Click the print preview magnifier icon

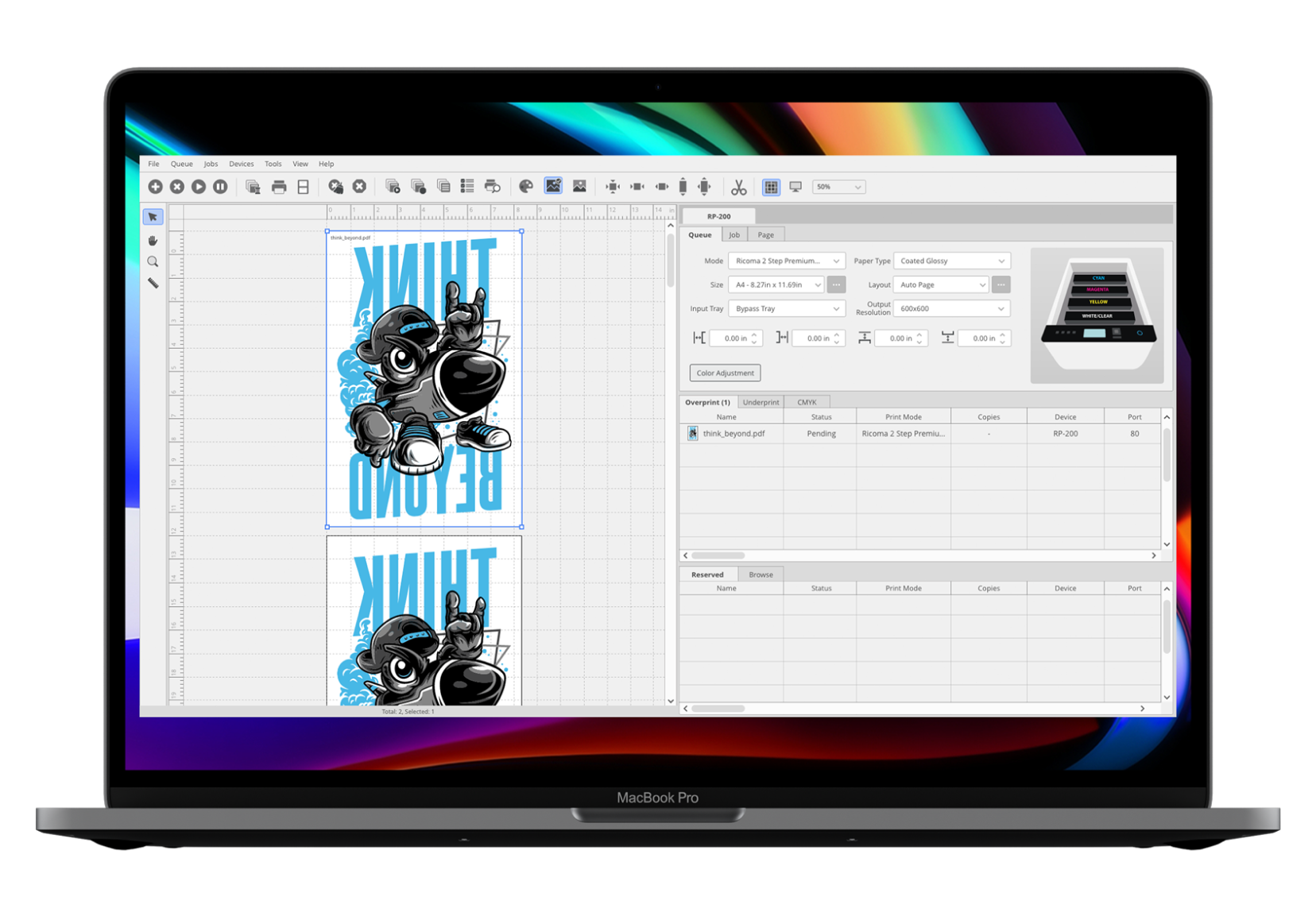[x=492, y=187]
